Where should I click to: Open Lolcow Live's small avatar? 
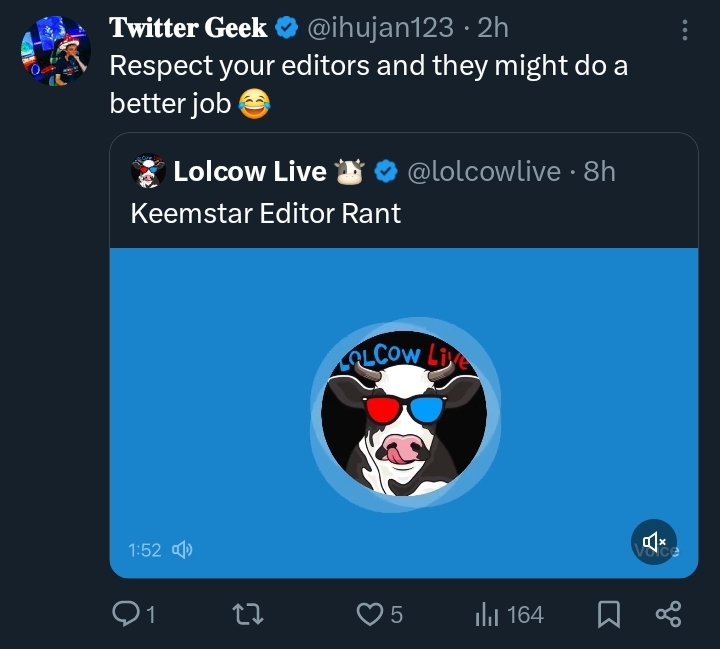[x=148, y=172]
